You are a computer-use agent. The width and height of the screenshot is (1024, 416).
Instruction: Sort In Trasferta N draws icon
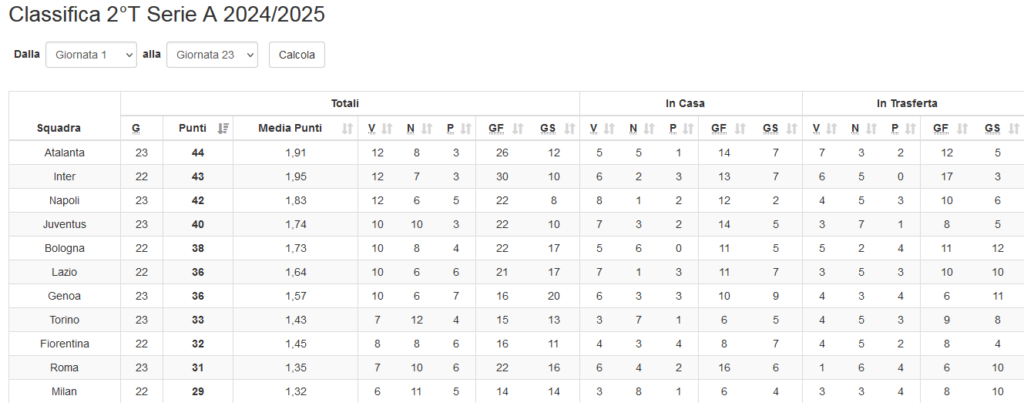pos(871,129)
